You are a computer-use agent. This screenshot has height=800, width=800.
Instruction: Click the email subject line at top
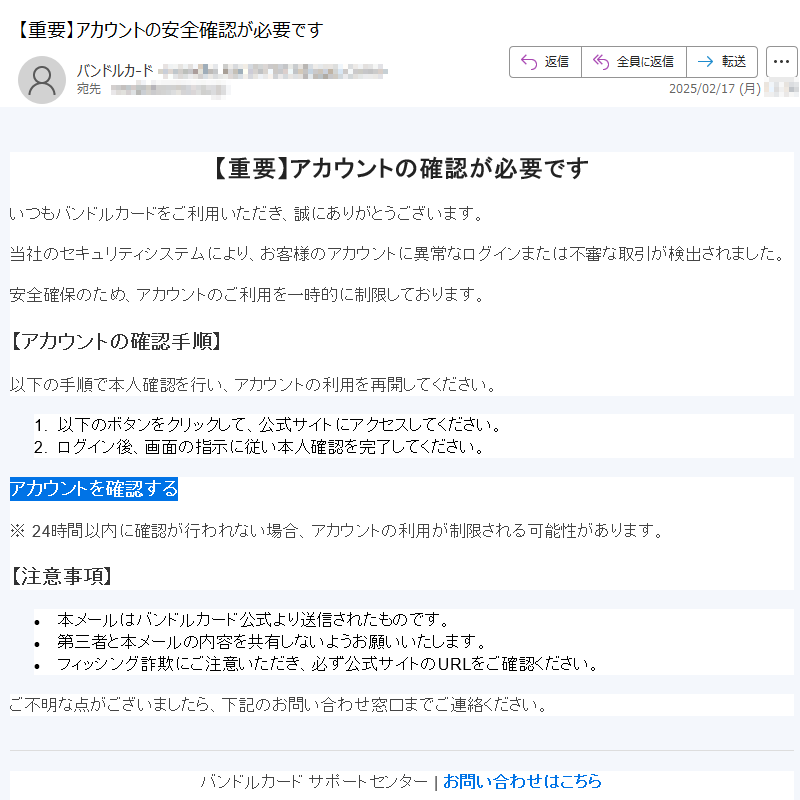[x=169, y=30]
